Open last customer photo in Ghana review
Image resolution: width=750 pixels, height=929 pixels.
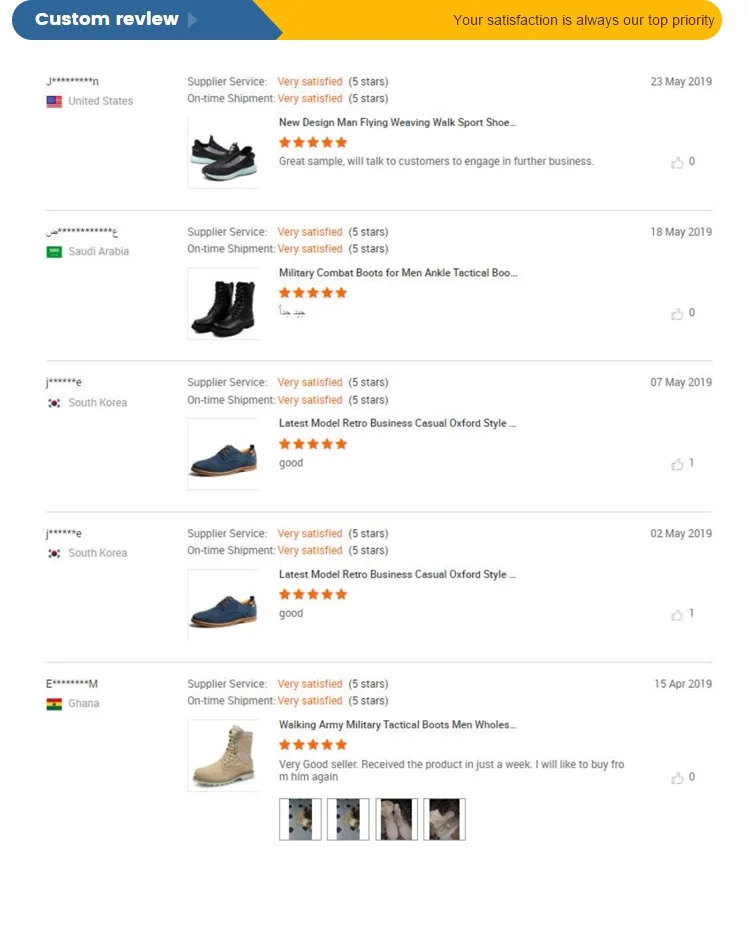click(x=444, y=819)
